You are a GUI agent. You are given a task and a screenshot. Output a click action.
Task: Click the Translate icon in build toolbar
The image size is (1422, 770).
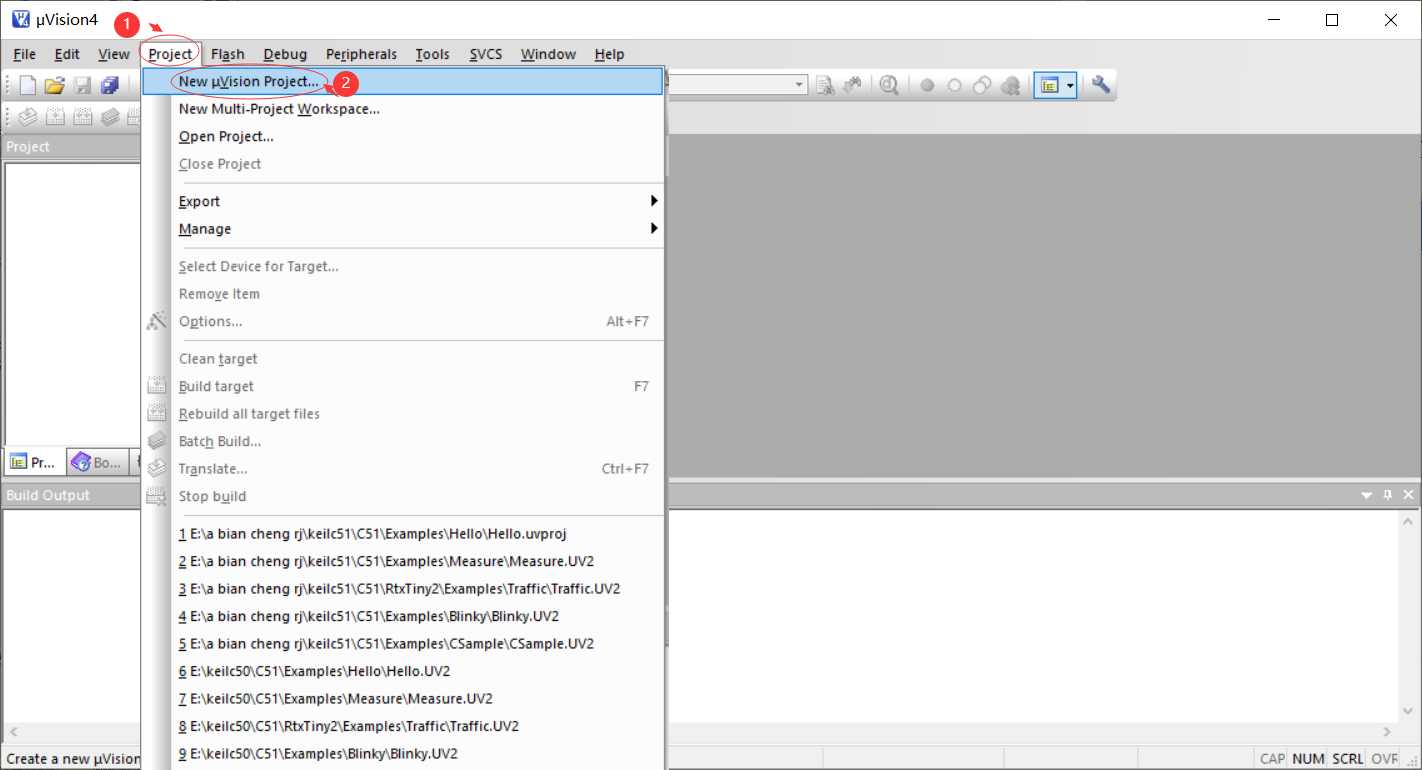[x=28, y=116]
